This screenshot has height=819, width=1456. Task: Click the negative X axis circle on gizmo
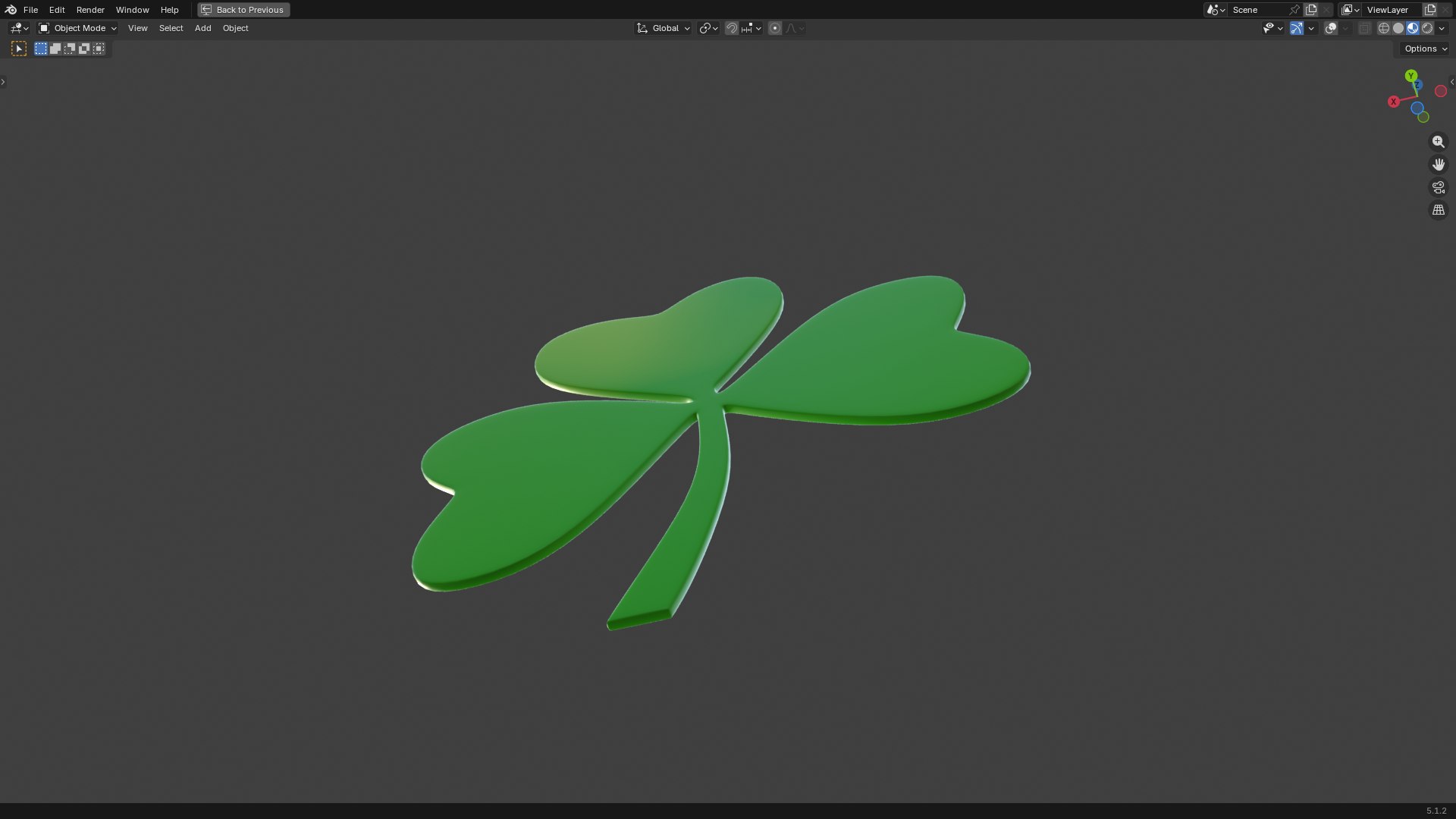[1441, 91]
